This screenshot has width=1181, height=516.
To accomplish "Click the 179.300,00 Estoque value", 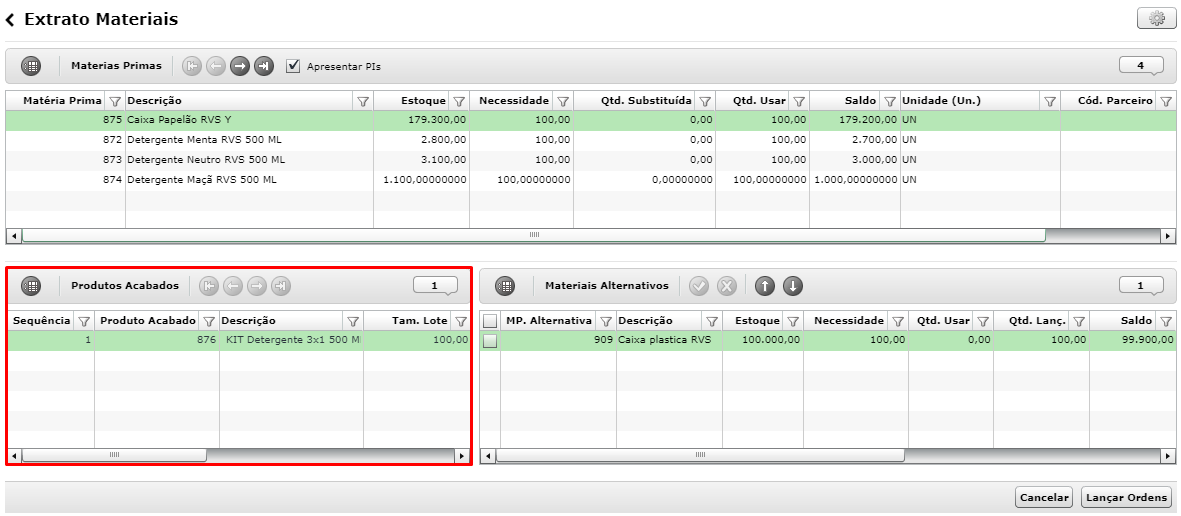I will (x=437, y=120).
